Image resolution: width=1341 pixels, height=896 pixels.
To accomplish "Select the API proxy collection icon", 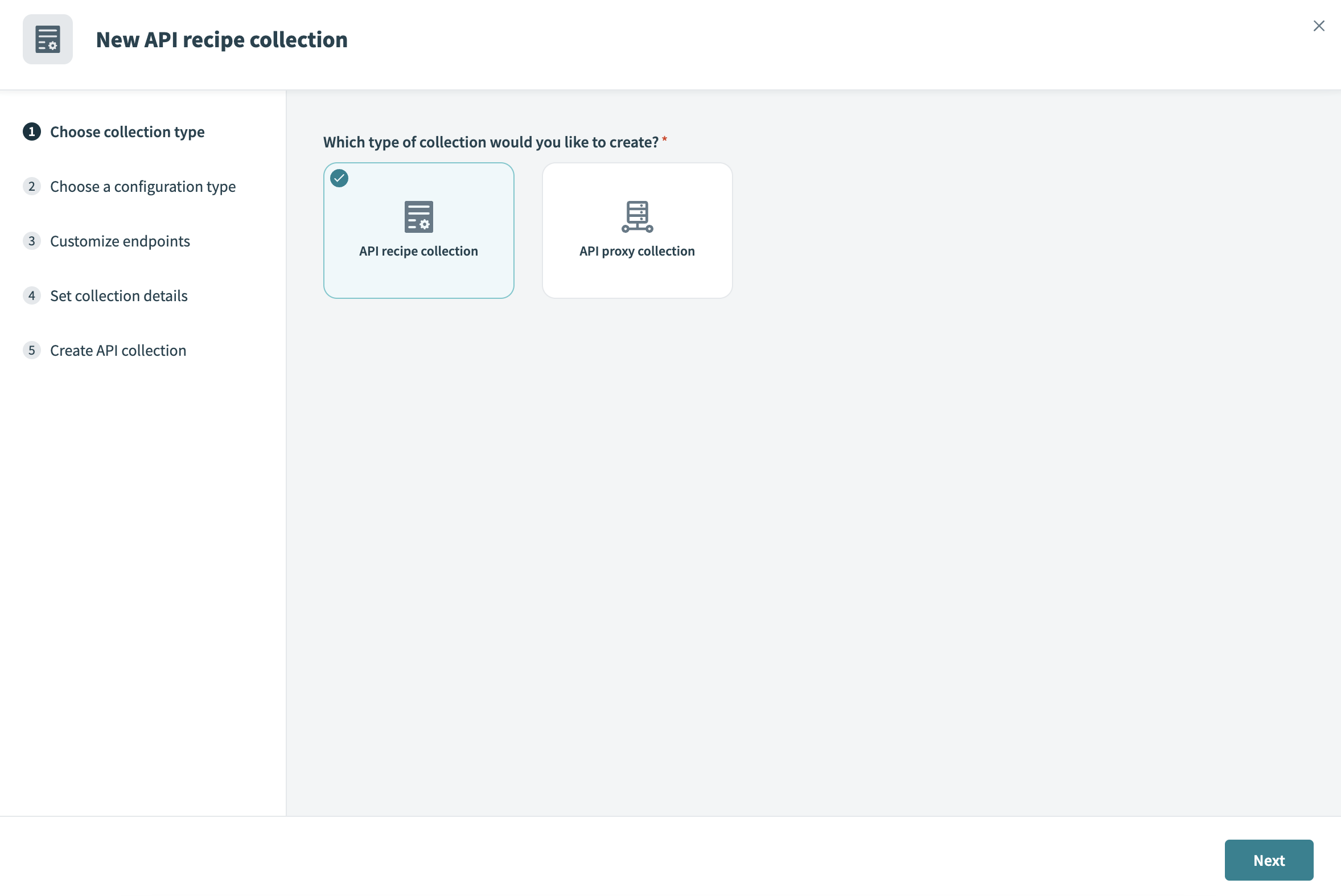I will click(x=637, y=216).
